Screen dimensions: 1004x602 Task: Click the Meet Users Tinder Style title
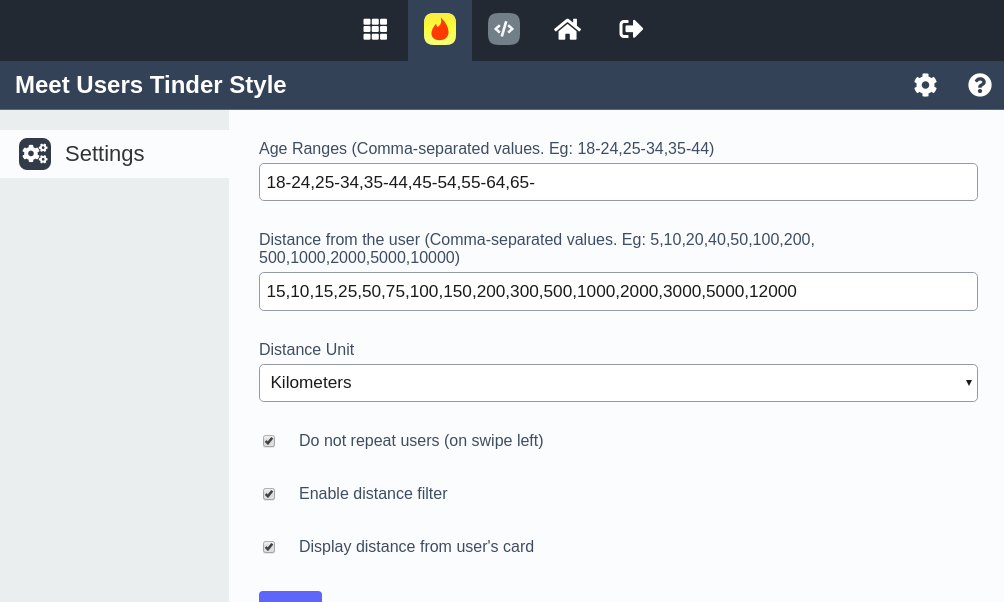pyautogui.click(x=151, y=85)
